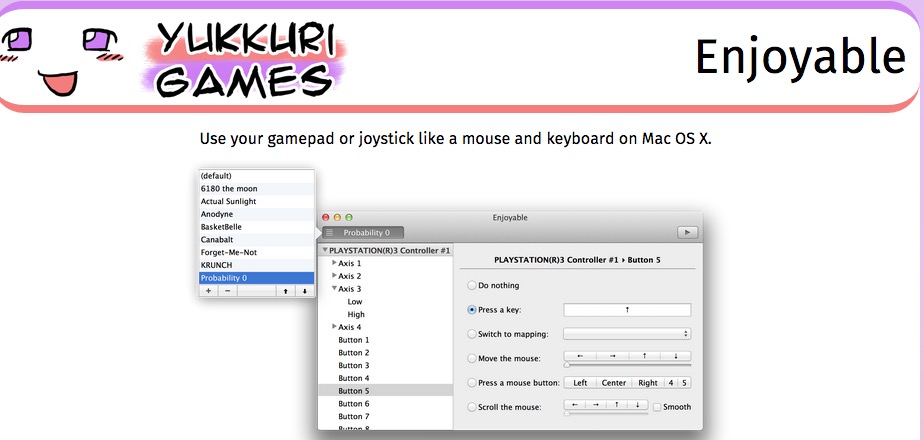This screenshot has width=924, height=440.
Task: Select Button 7 in the tree
Action: pyautogui.click(x=354, y=416)
